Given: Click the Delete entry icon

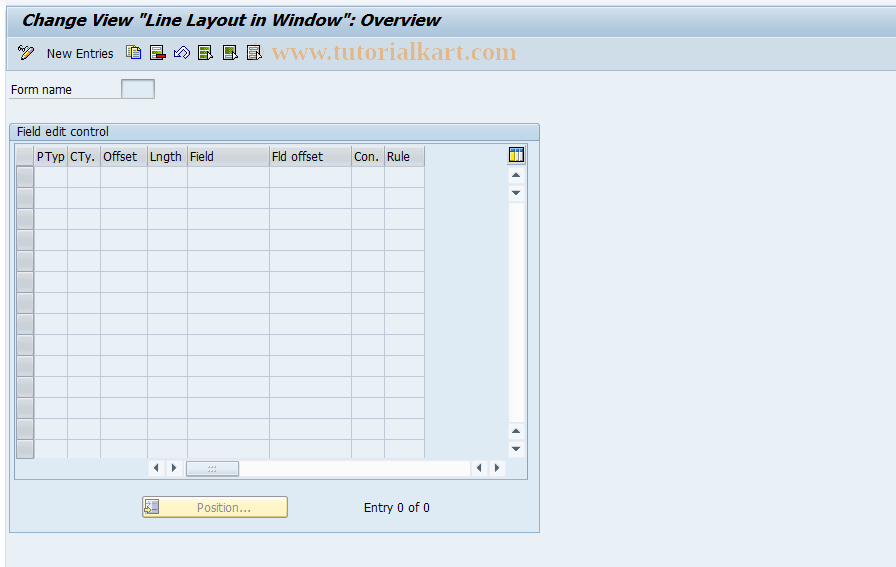Looking at the screenshot, I should (x=158, y=53).
